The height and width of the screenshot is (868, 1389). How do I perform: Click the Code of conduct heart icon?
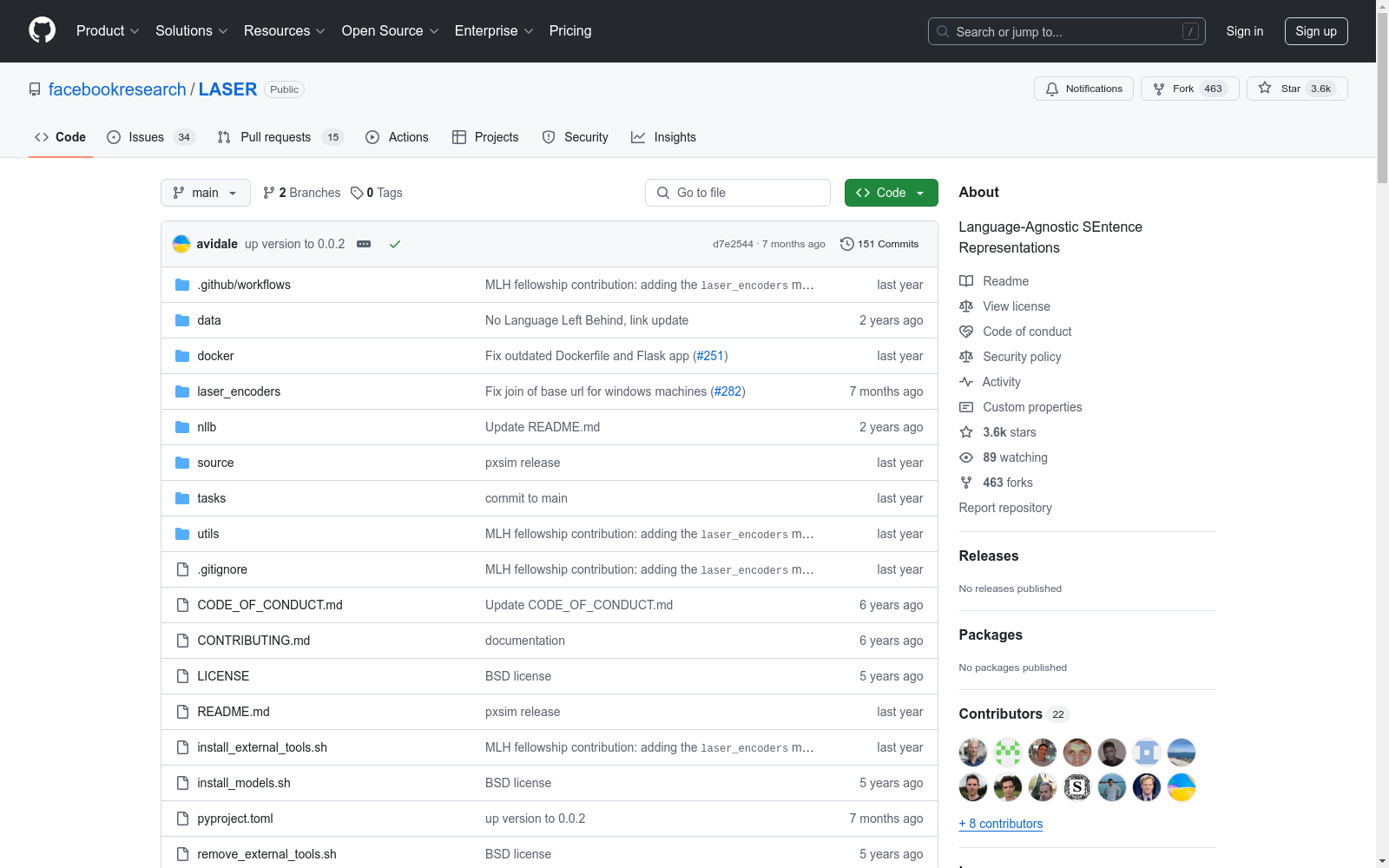coord(966,332)
